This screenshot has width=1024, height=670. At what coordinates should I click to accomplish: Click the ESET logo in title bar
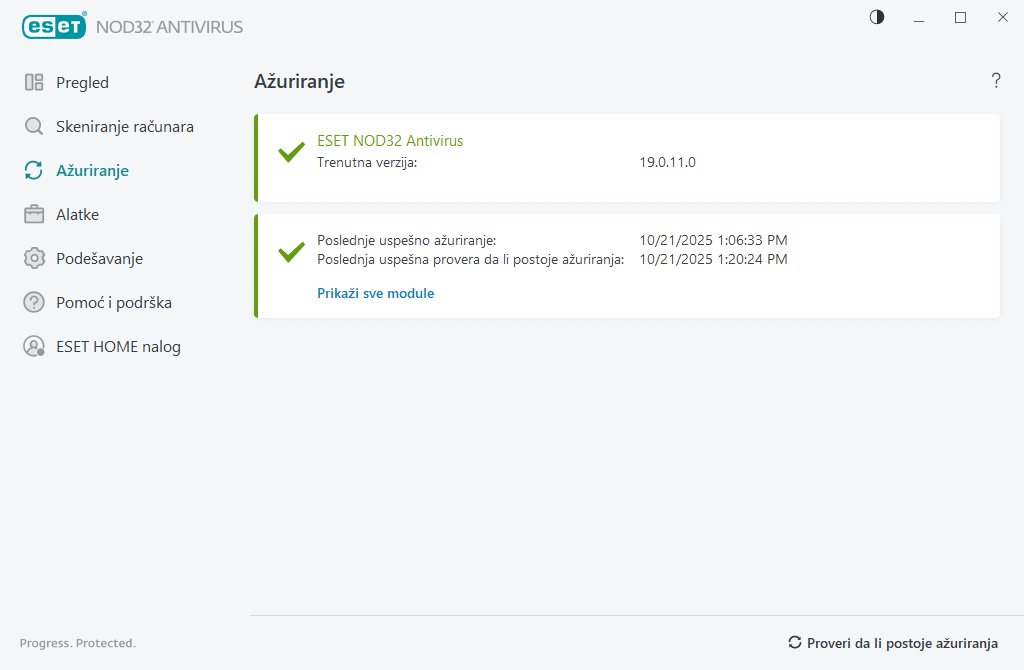54,27
